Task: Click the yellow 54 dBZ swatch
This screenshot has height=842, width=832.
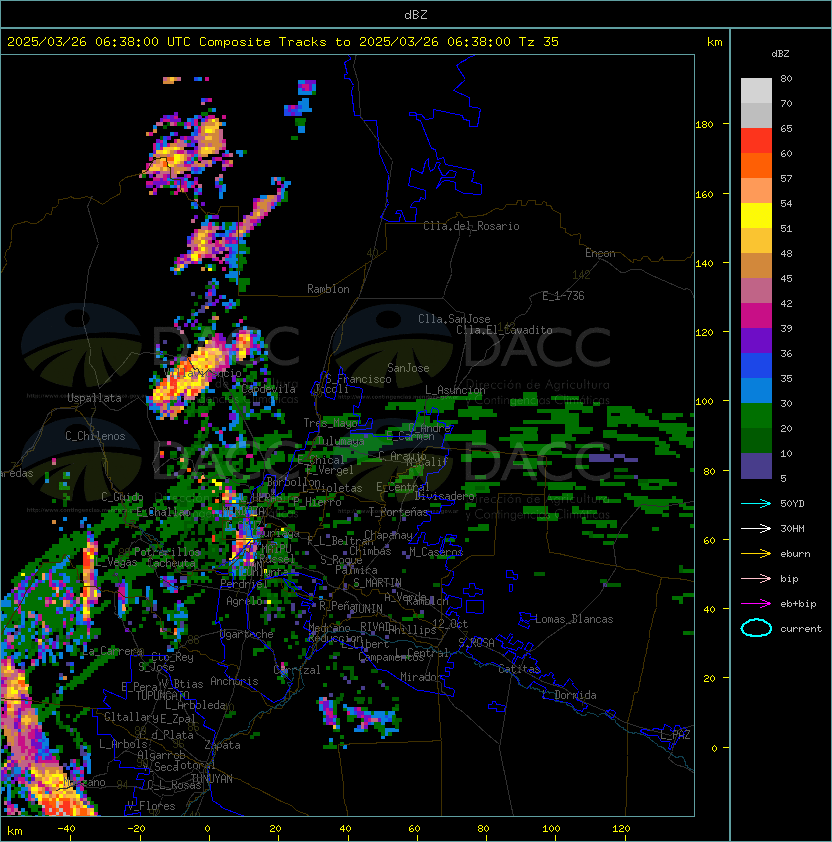Action: click(x=756, y=215)
